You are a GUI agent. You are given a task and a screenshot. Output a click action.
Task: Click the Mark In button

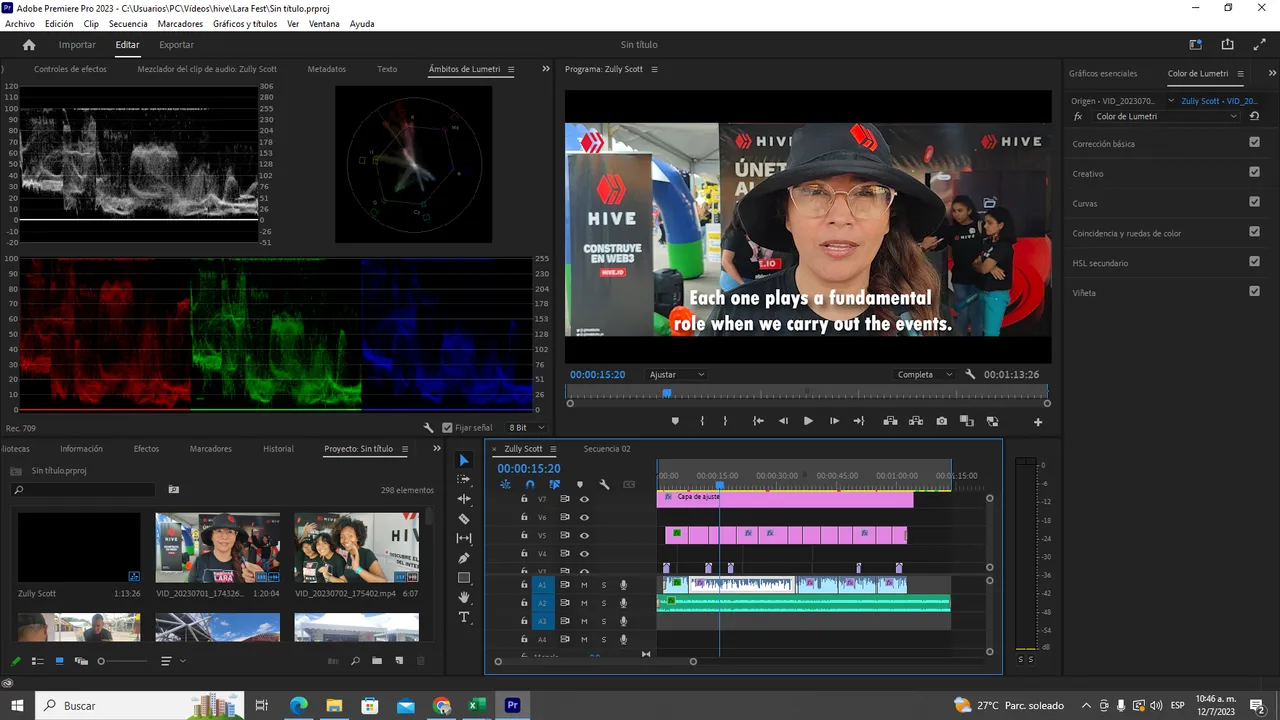click(x=702, y=421)
